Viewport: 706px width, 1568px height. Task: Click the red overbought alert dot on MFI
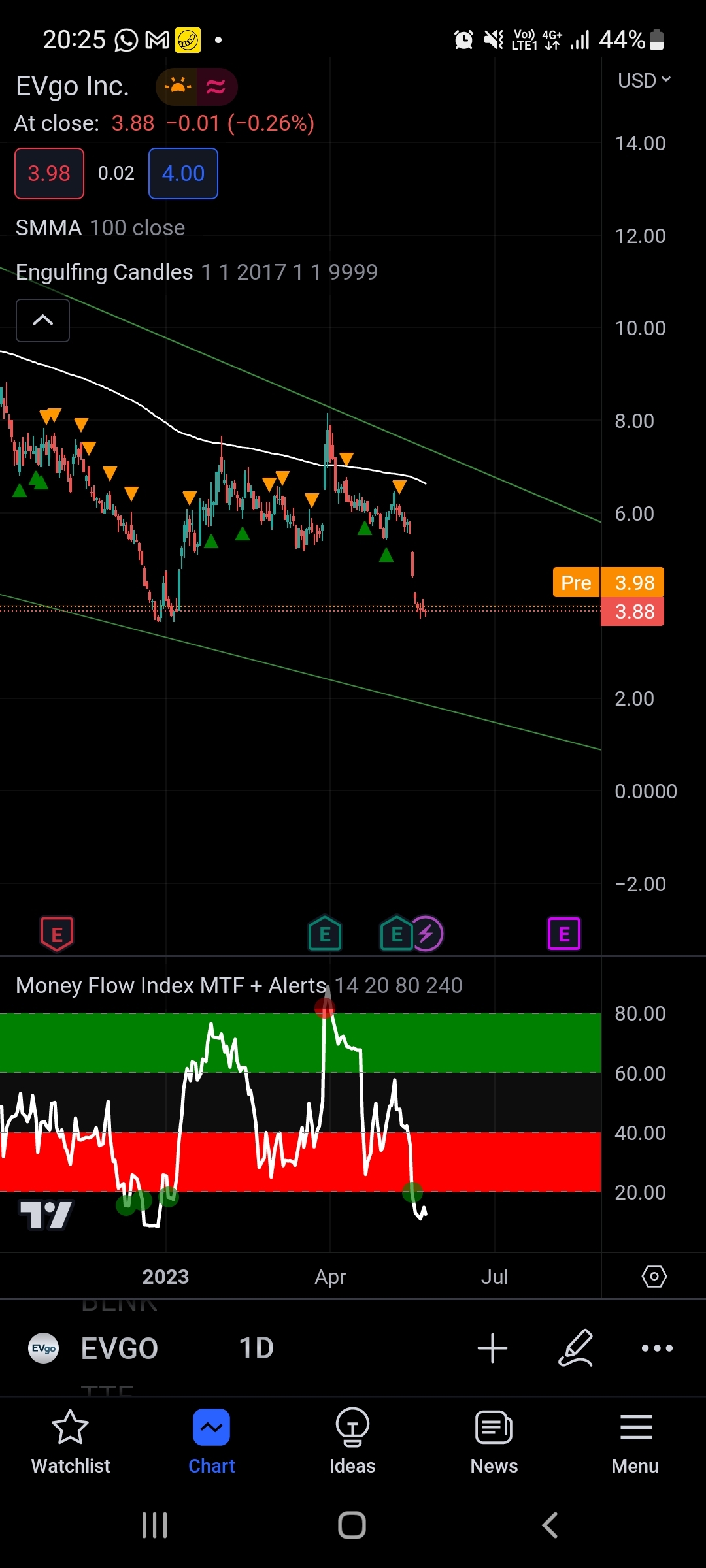coord(325,1008)
